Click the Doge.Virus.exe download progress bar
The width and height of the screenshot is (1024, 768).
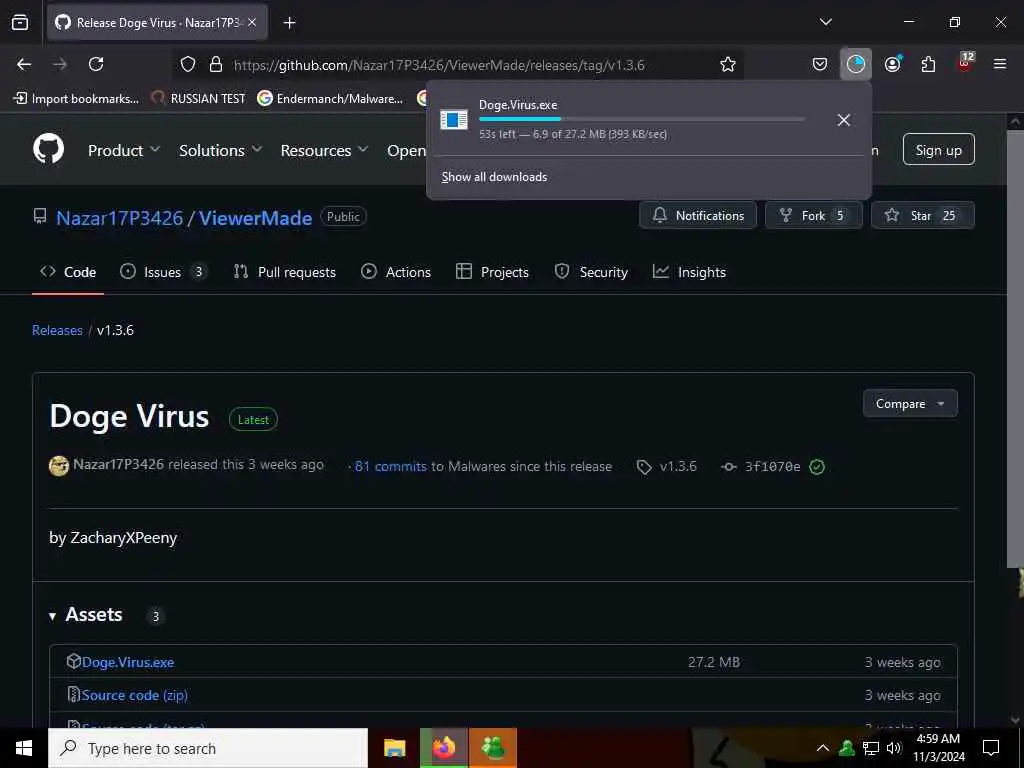[642, 119]
